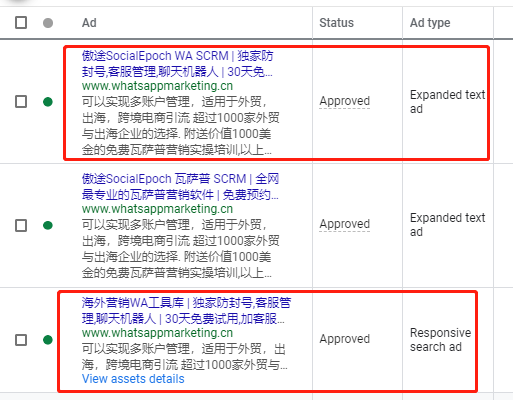Click display URL in WA SCRM ad

[157, 86]
